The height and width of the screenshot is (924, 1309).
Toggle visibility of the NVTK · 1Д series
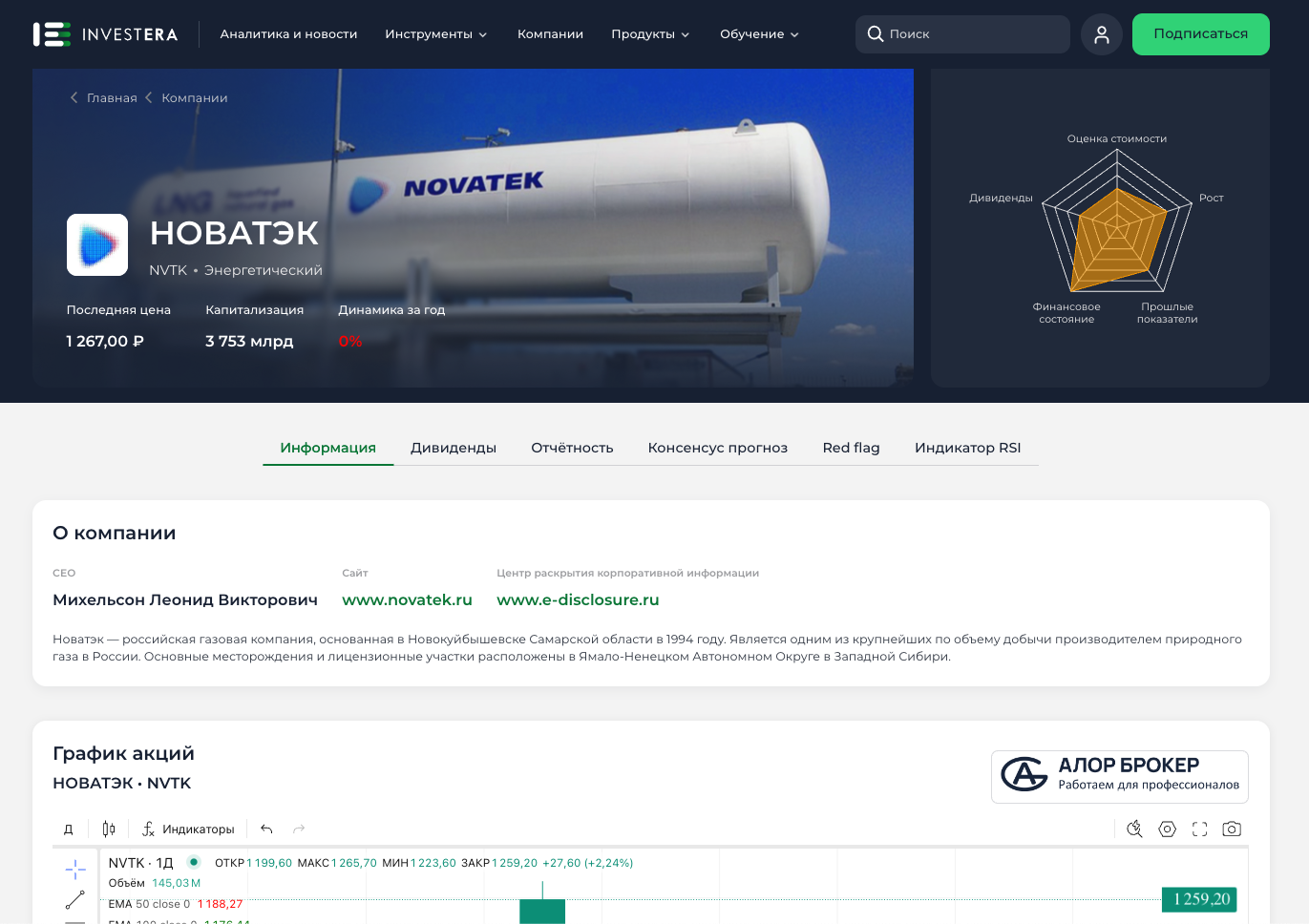pyautogui.click(x=193, y=862)
